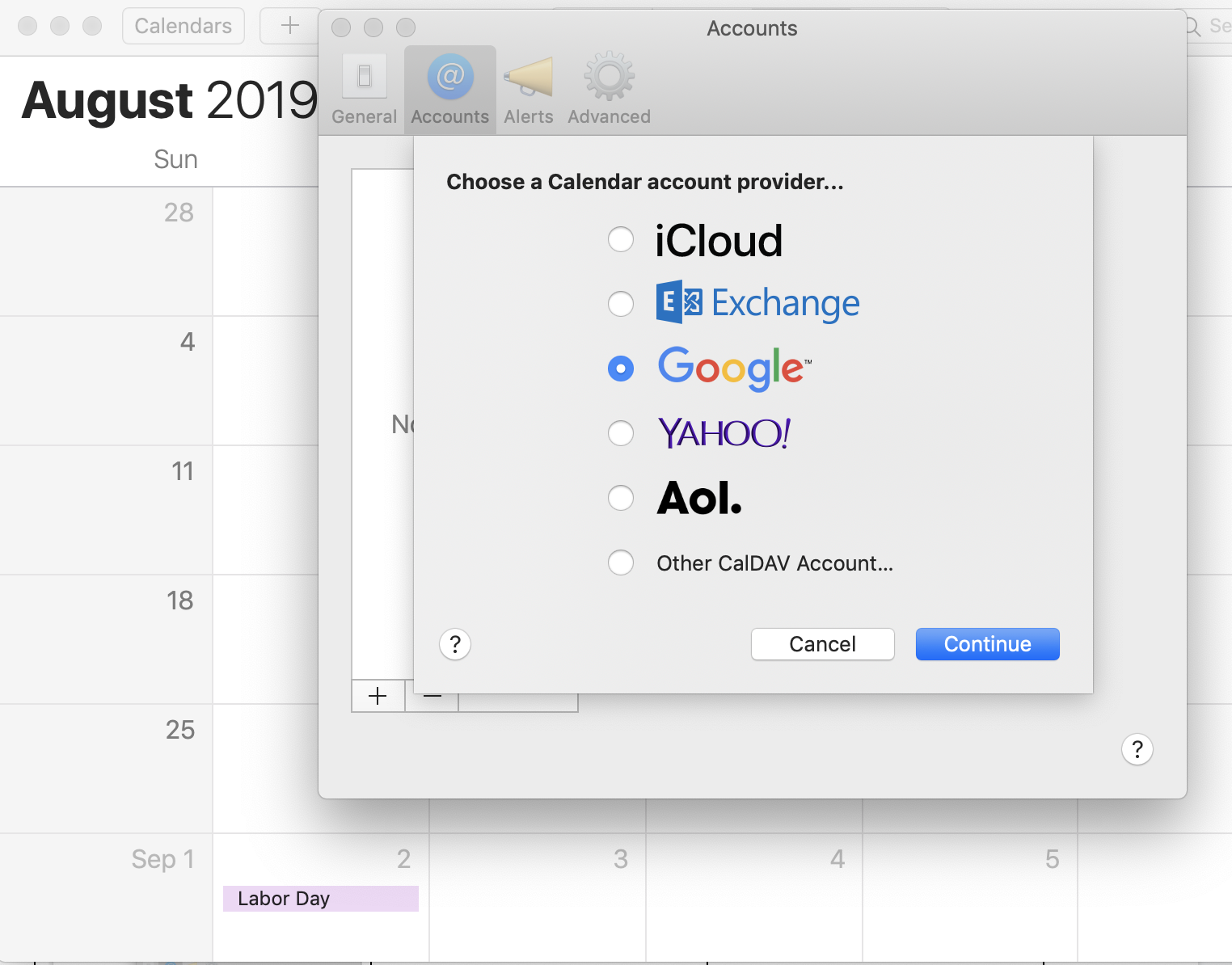Image resolution: width=1232 pixels, height=965 pixels.
Task: Click the plus button to add account
Action: pos(378,696)
